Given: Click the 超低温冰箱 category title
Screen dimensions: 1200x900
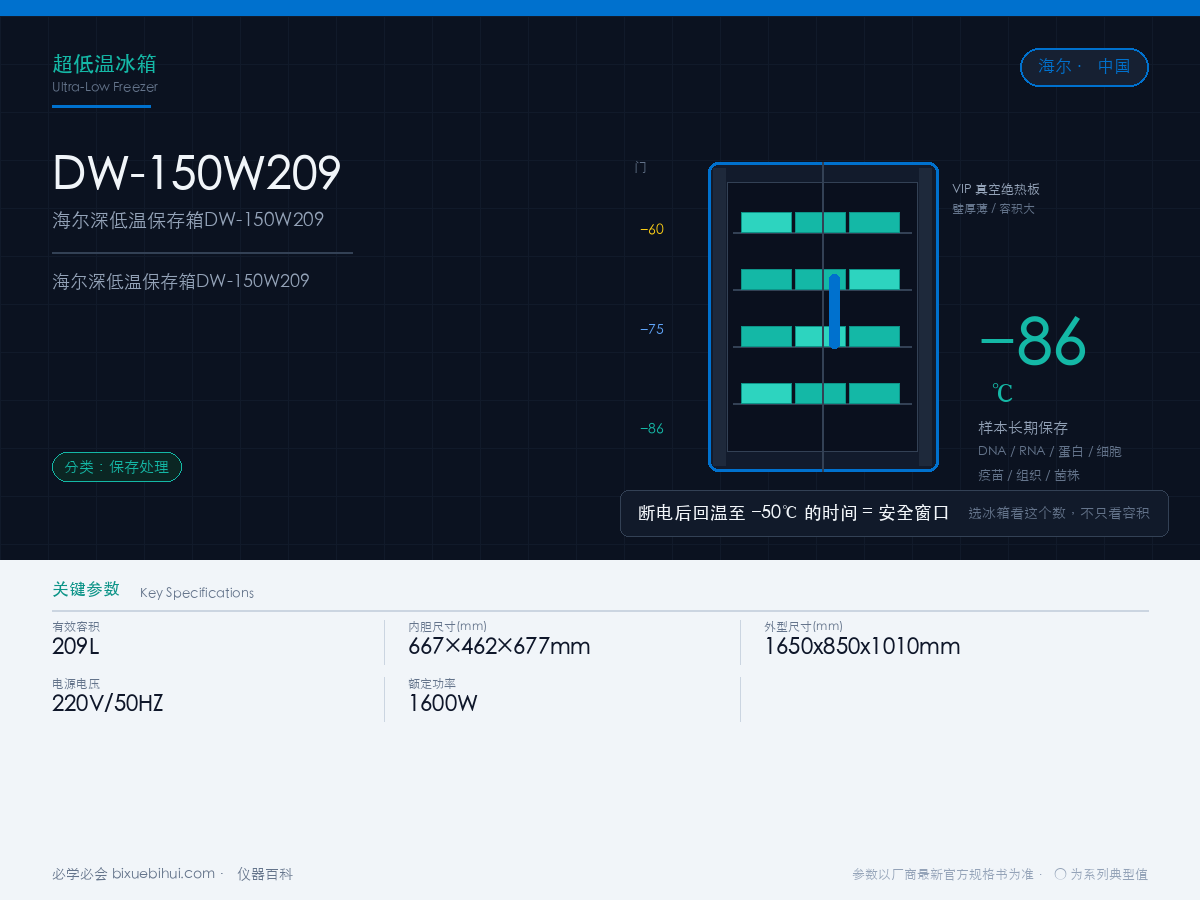Looking at the screenshot, I should (104, 64).
